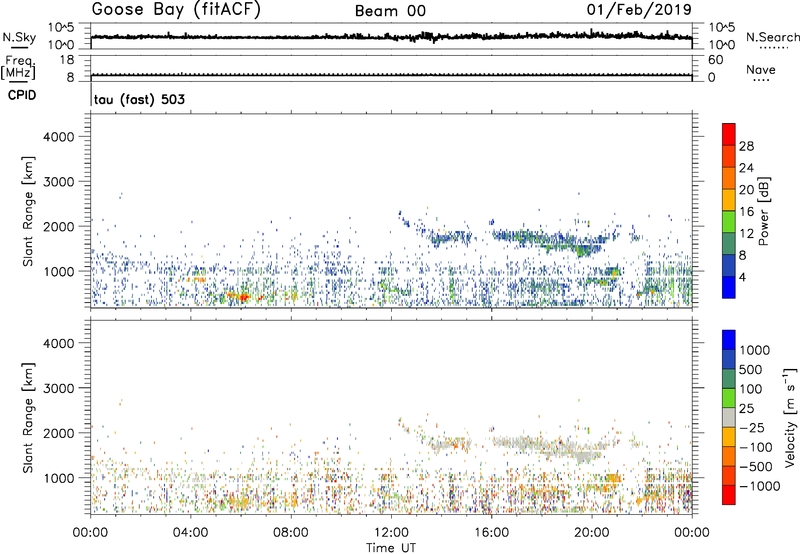Viewport: 800px width, 554px height.
Task: Click the "4000" range tick of the power panel
Action: (x=59, y=137)
